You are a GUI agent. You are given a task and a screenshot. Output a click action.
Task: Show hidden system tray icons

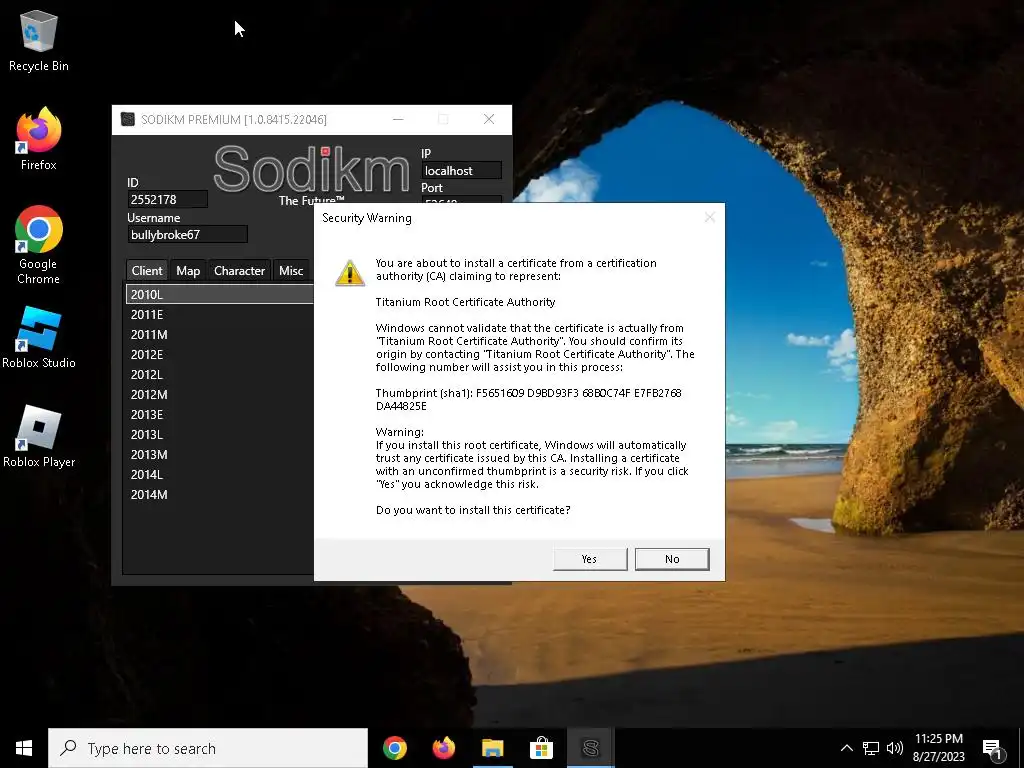tap(846, 748)
